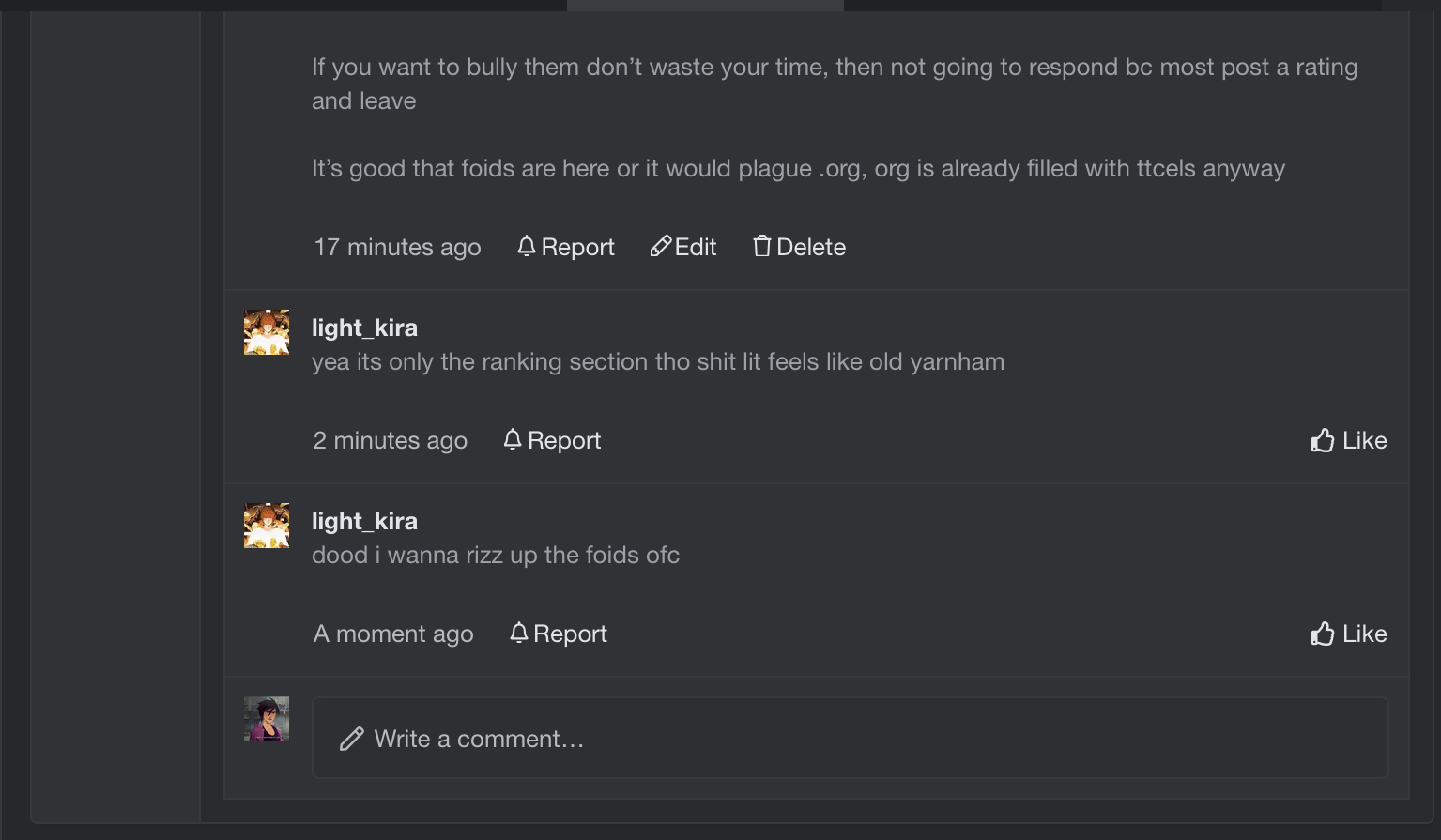The height and width of the screenshot is (840, 1441).
Task: Click your avatar beside the comment box
Action: coord(267,719)
